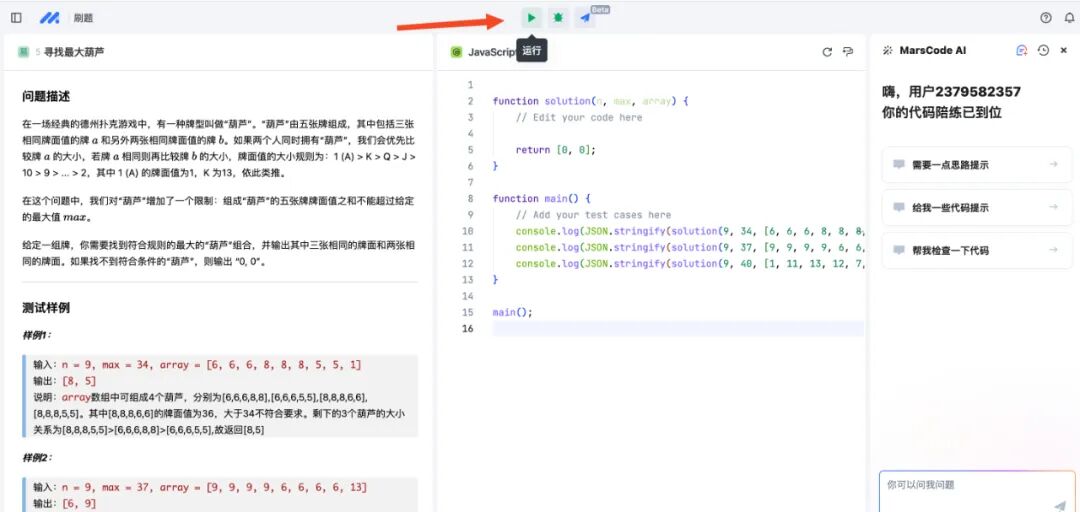Click the function main() line

coord(541,198)
